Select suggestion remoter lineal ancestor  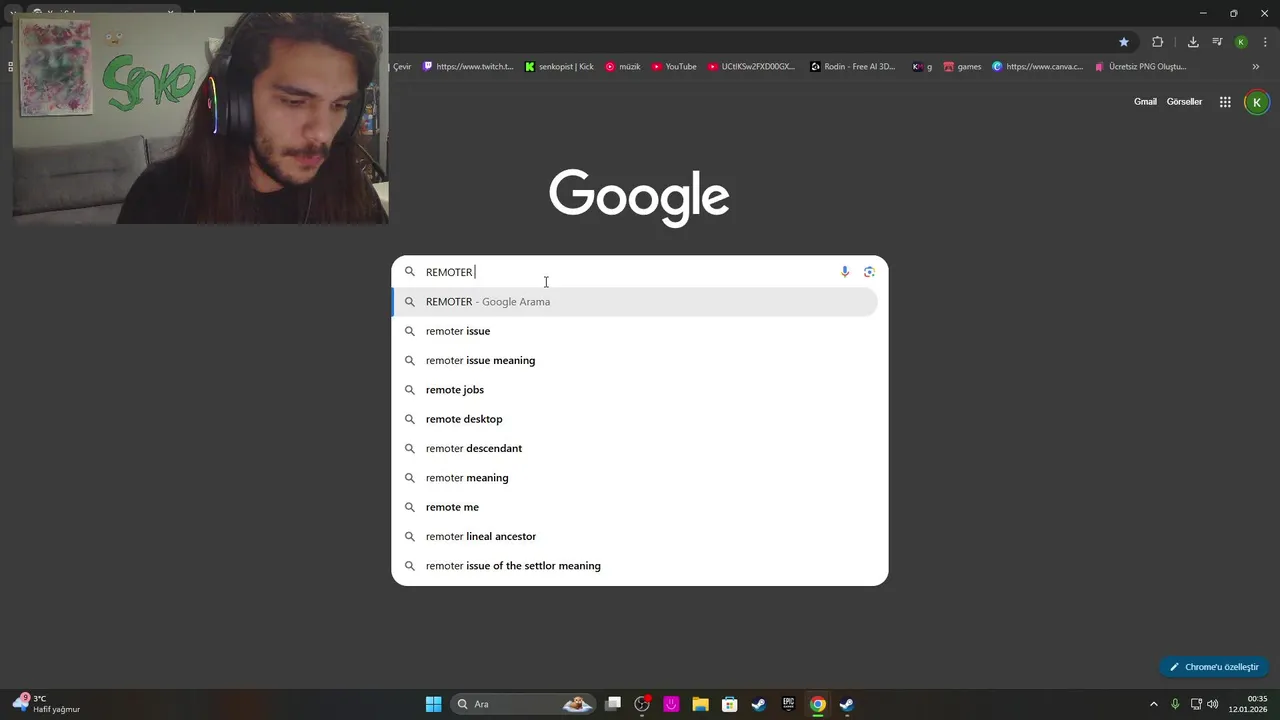[x=640, y=536]
